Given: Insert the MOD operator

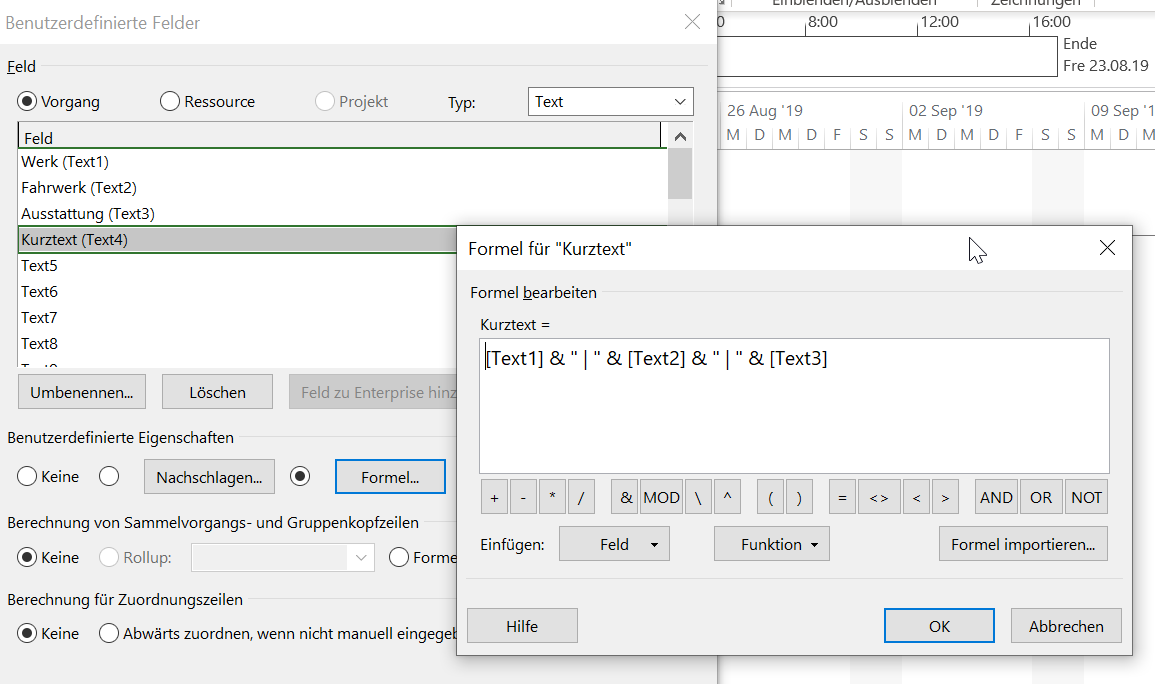Looking at the screenshot, I should [661, 497].
